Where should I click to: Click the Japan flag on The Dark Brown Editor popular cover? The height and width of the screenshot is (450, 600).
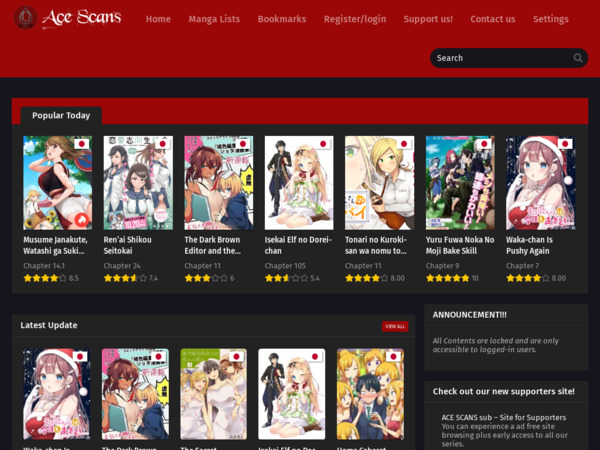tap(242, 144)
